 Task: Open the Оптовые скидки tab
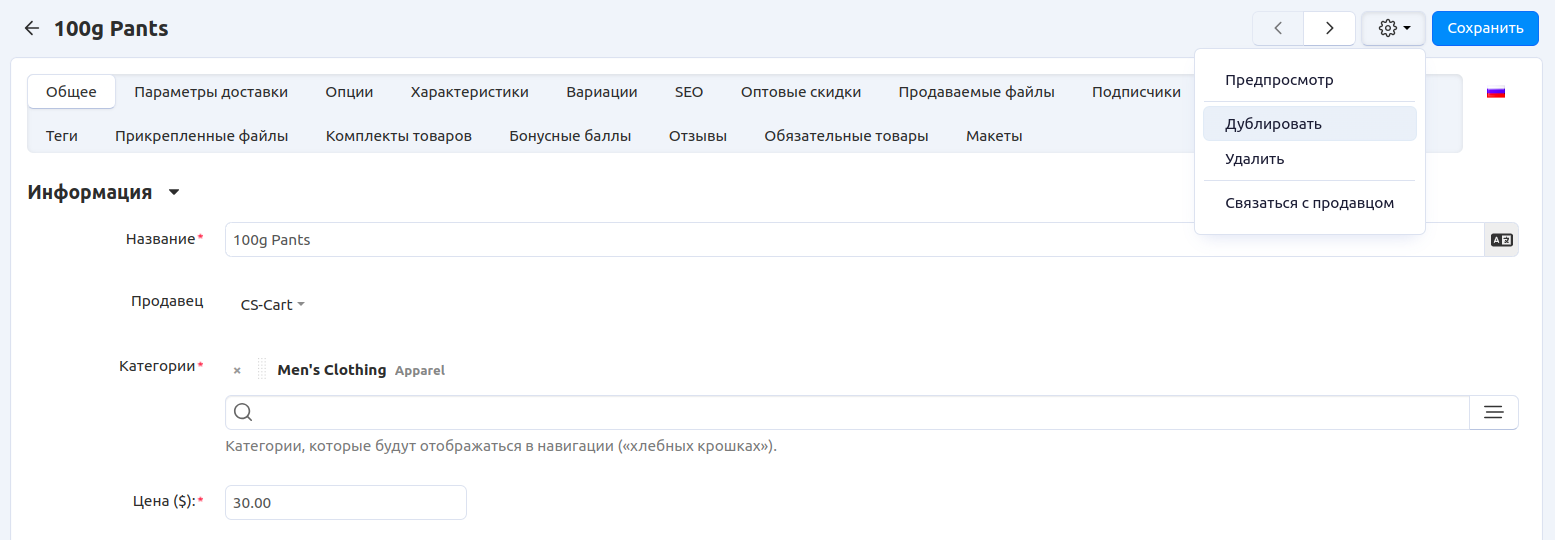800,92
